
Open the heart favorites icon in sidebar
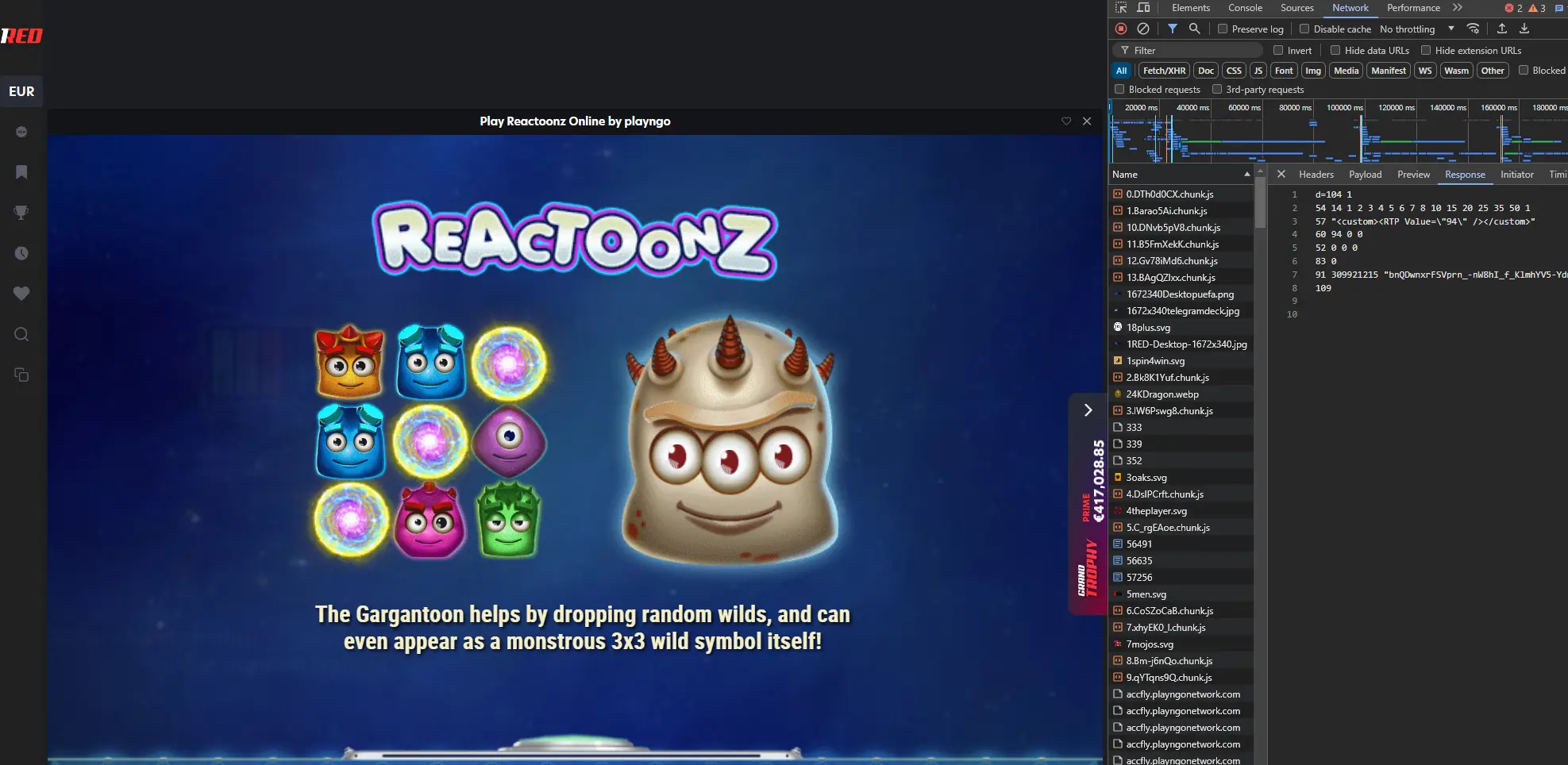click(x=21, y=294)
